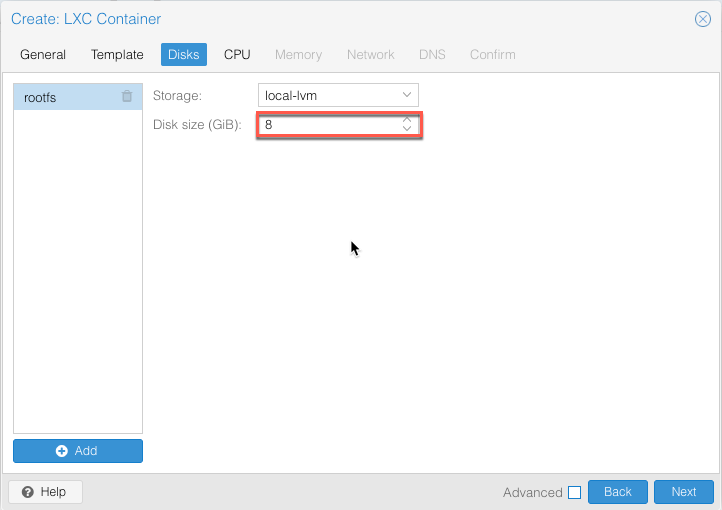The width and height of the screenshot is (722, 510).
Task: Open the Network tab
Action: click(371, 54)
